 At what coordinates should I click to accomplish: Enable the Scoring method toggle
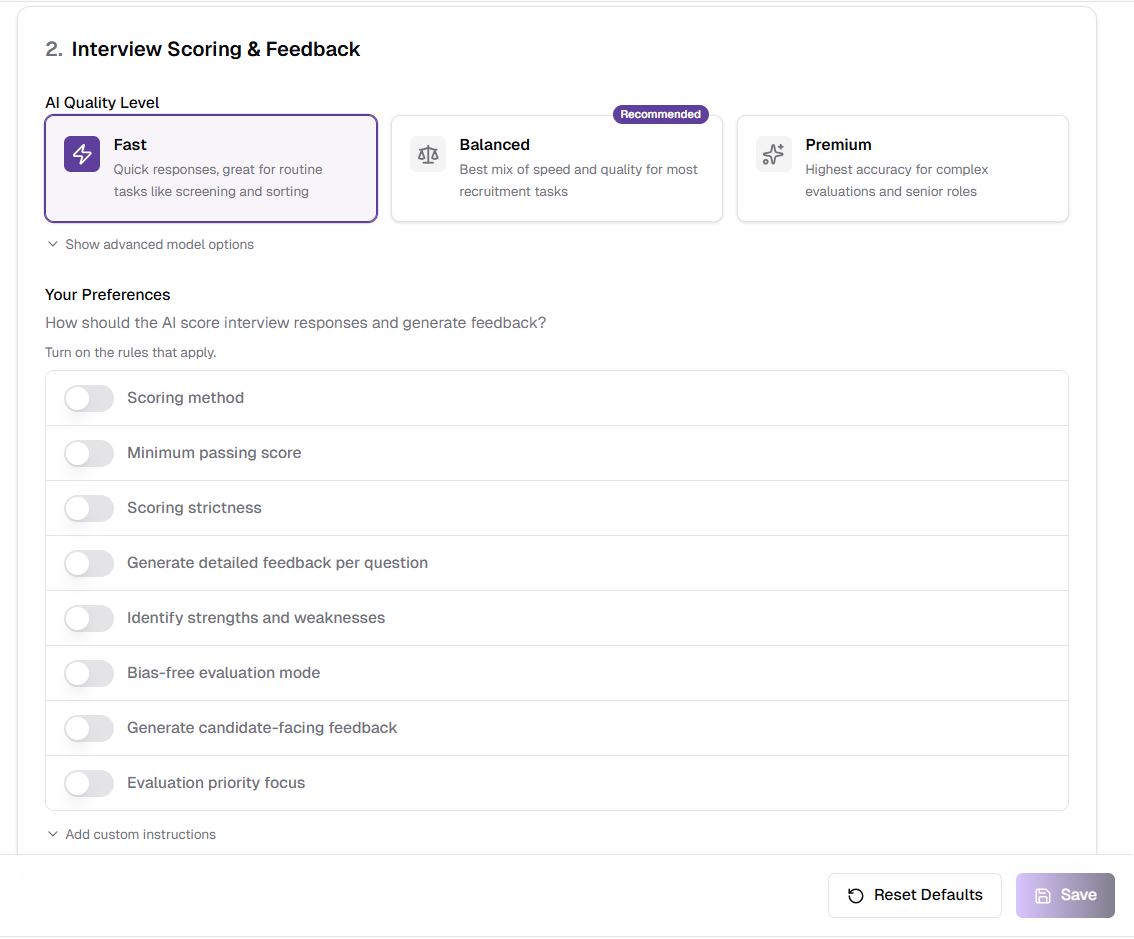tap(90, 399)
